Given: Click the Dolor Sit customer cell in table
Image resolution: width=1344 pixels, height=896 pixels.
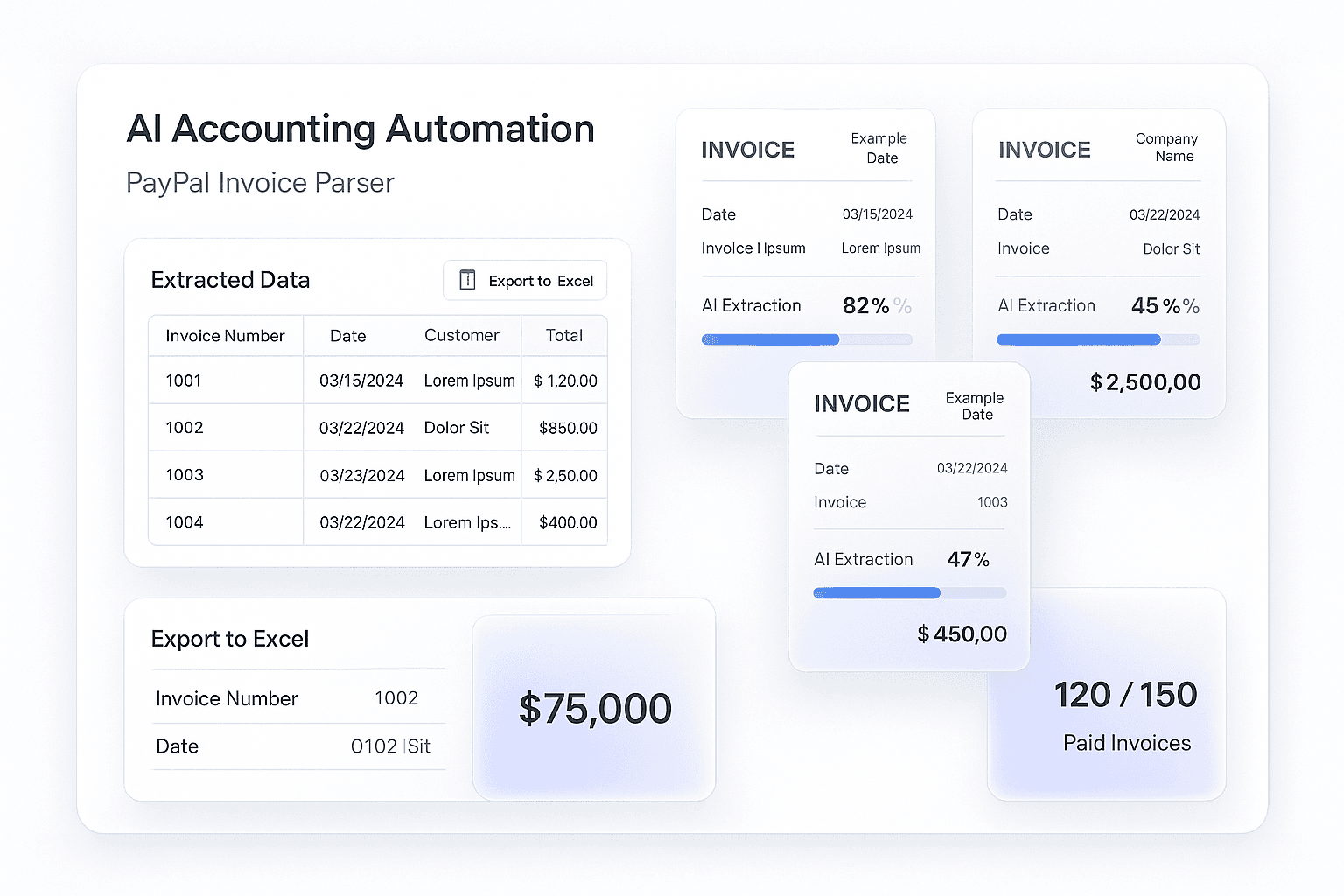Looking at the screenshot, I should coord(456,428).
